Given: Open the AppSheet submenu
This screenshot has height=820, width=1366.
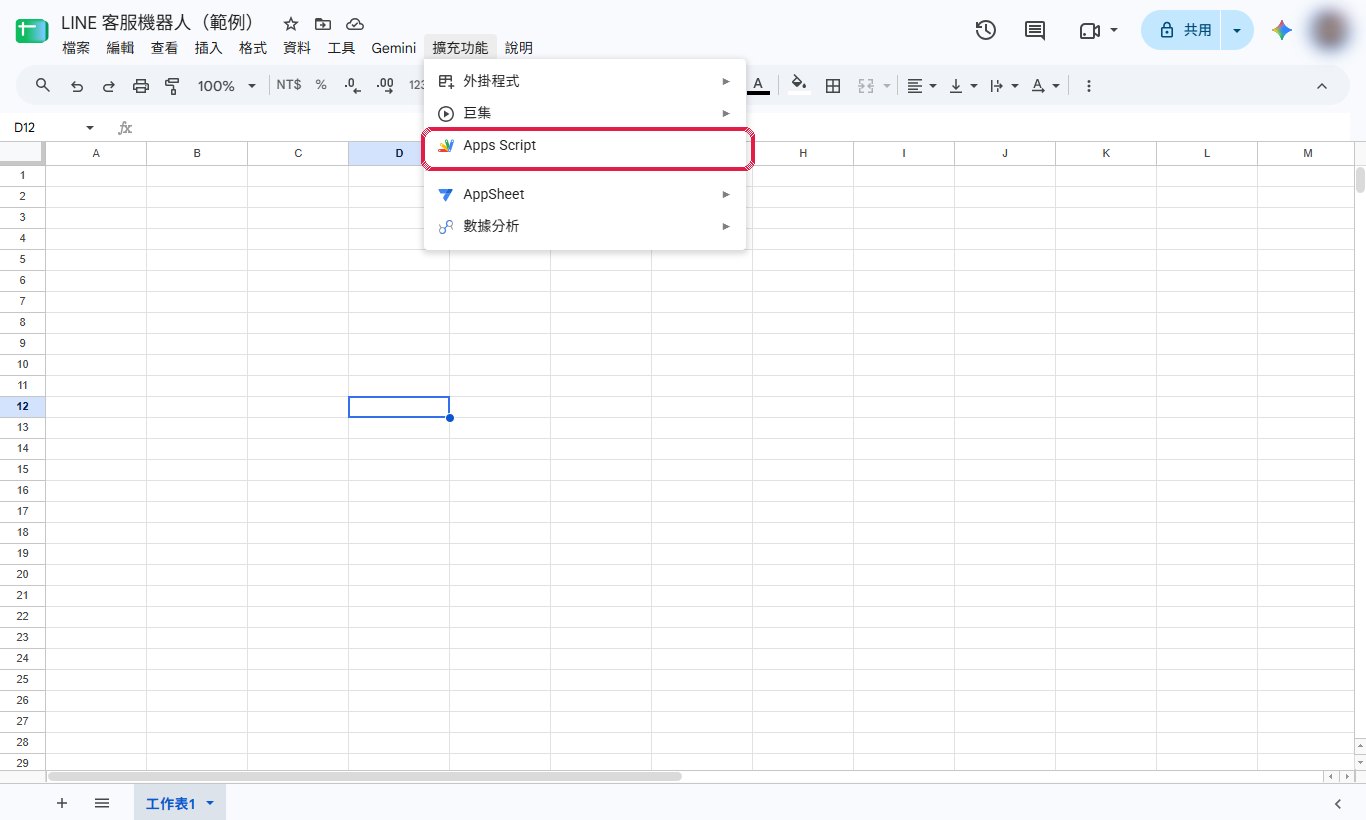Looking at the screenshot, I should coord(585,194).
